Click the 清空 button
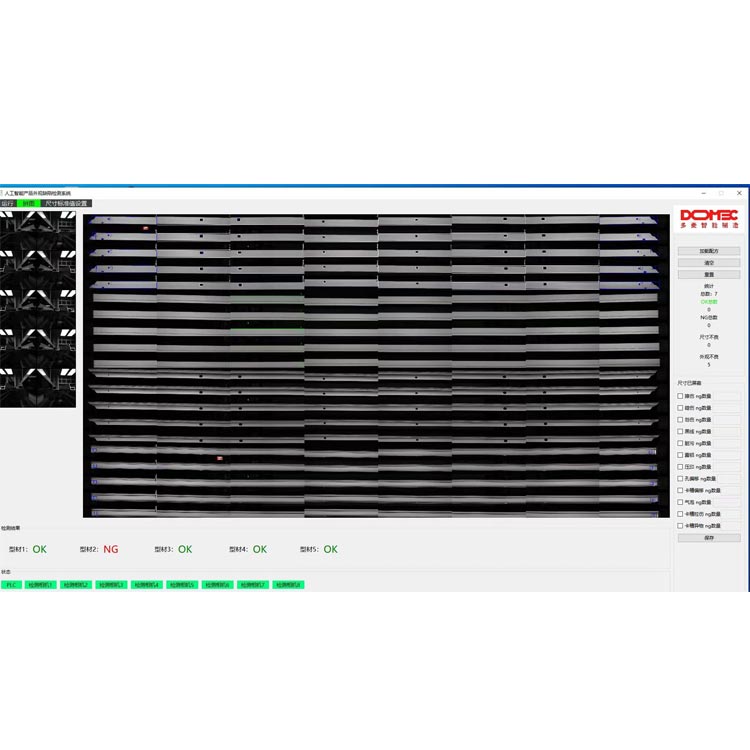The height and width of the screenshot is (750, 750). click(x=708, y=262)
